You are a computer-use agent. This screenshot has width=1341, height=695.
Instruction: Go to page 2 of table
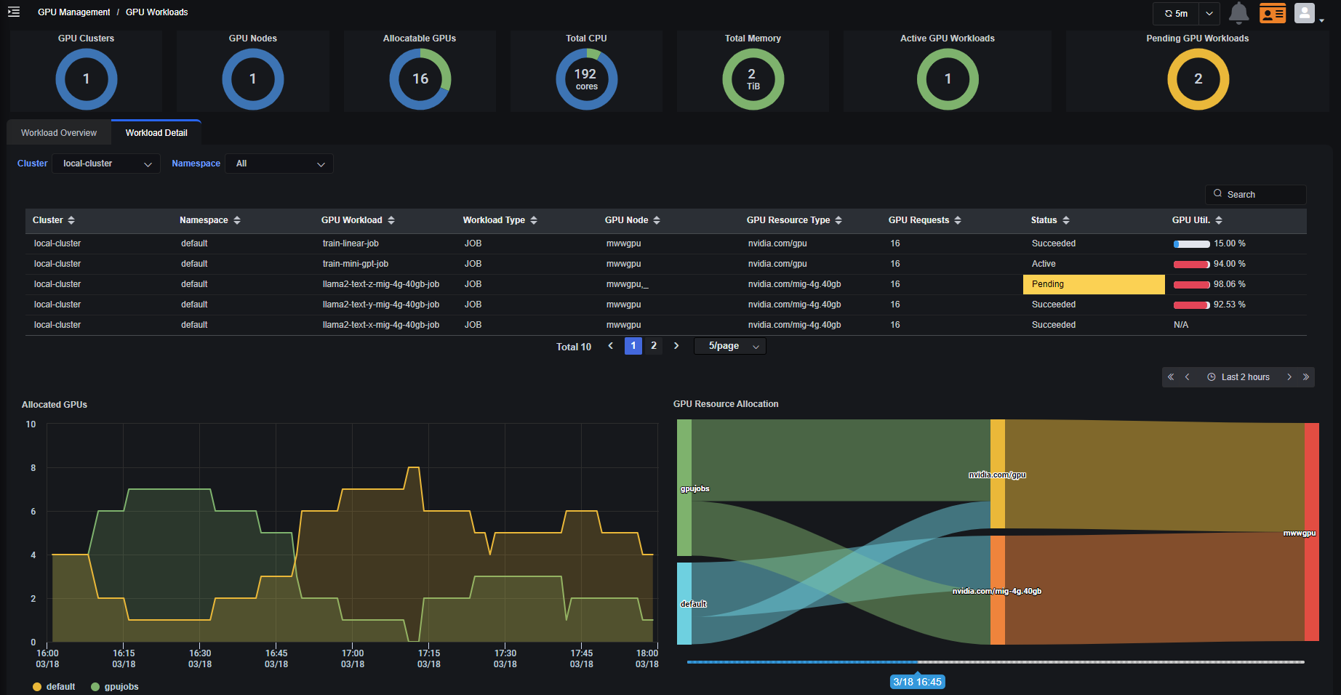pos(654,346)
